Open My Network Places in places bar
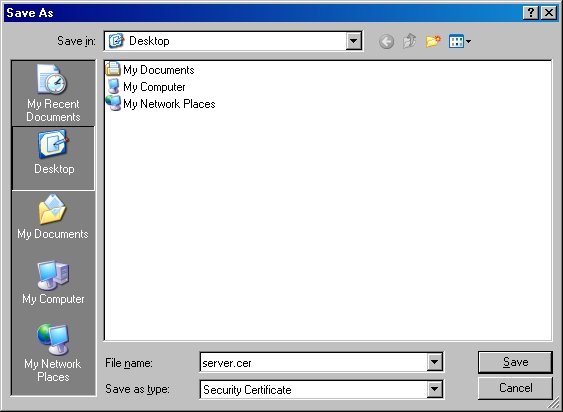The height and width of the screenshot is (412, 563). pyautogui.click(x=53, y=352)
